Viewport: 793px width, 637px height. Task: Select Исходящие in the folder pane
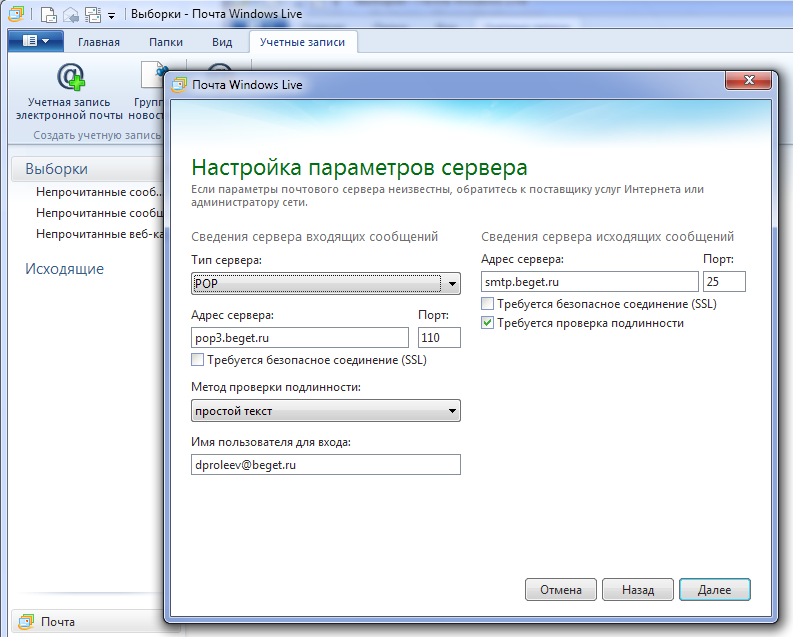[x=64, y=269]
